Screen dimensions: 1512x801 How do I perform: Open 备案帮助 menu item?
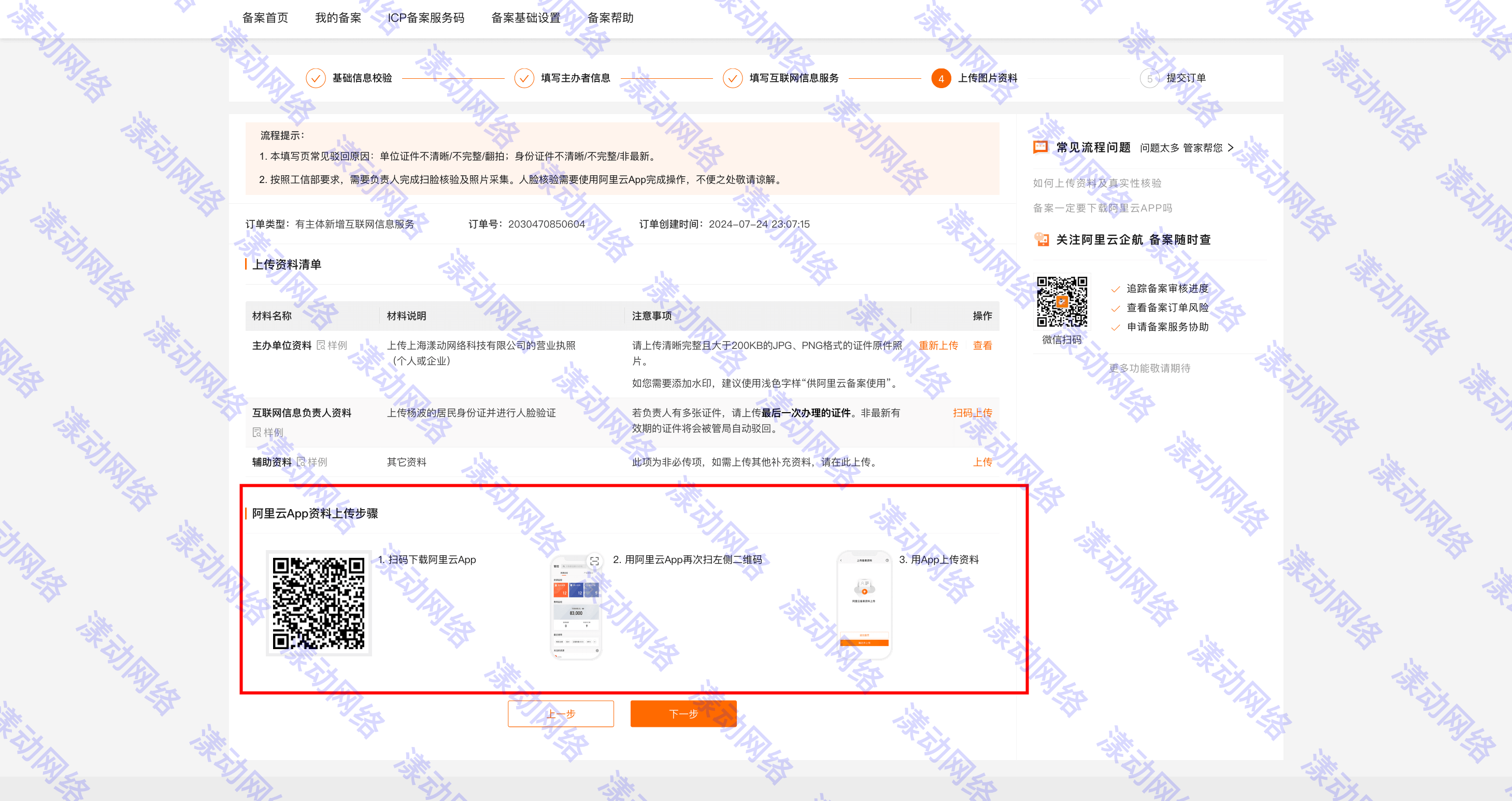[x=610, y=18]
